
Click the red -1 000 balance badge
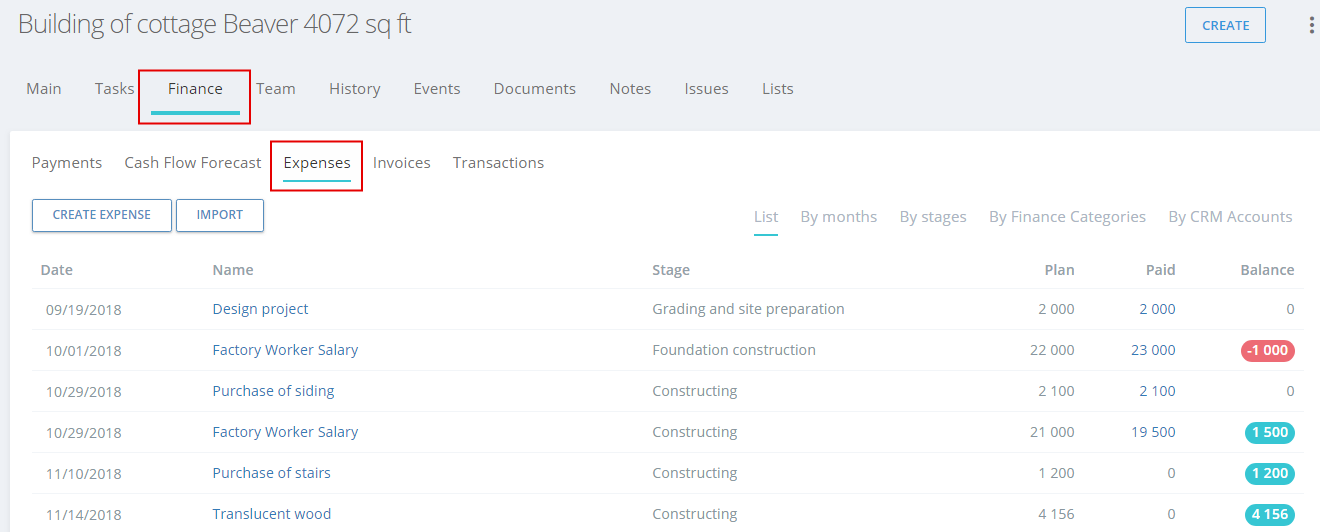click(x=1268, y=351)
